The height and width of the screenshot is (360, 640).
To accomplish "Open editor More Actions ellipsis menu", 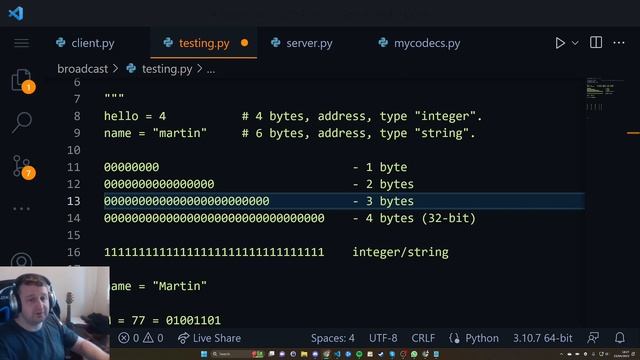I will [619, 43].
